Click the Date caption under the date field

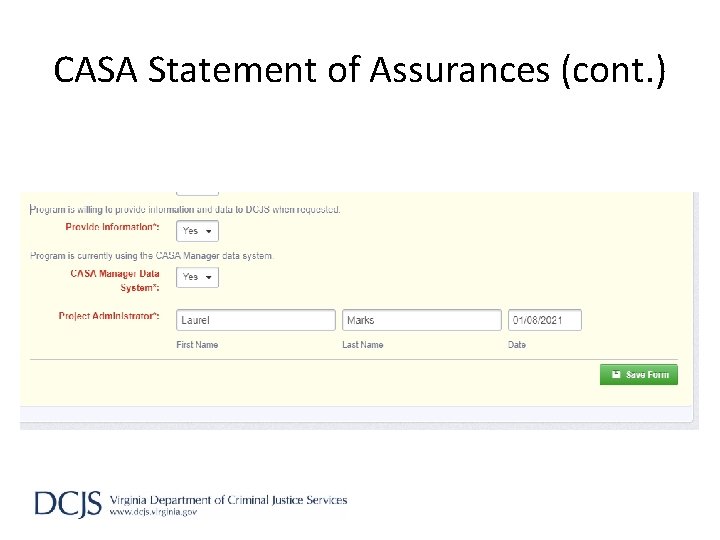517,345
